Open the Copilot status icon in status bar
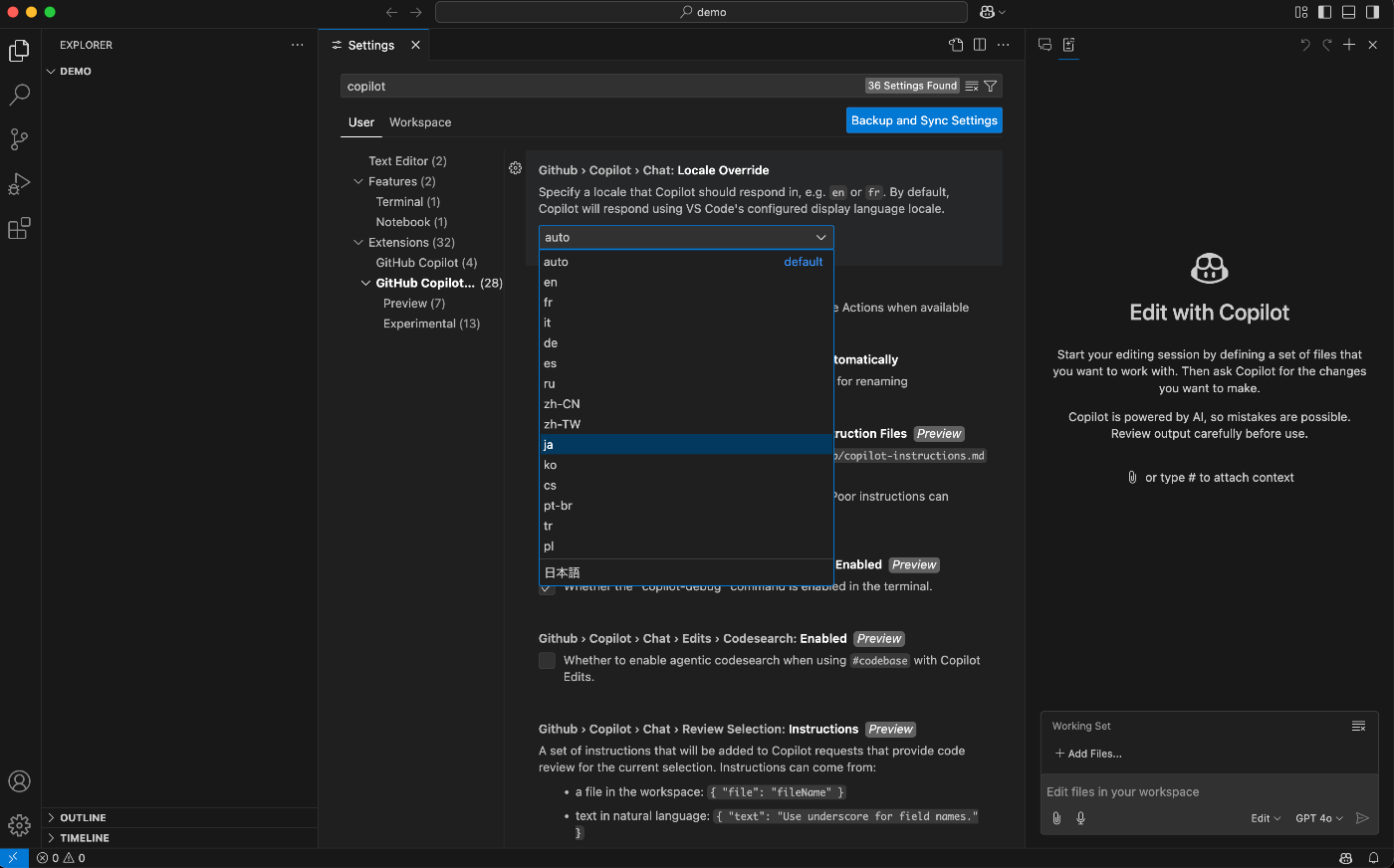The height and width of the screenshot is (868, 1394). (1346, 858)
